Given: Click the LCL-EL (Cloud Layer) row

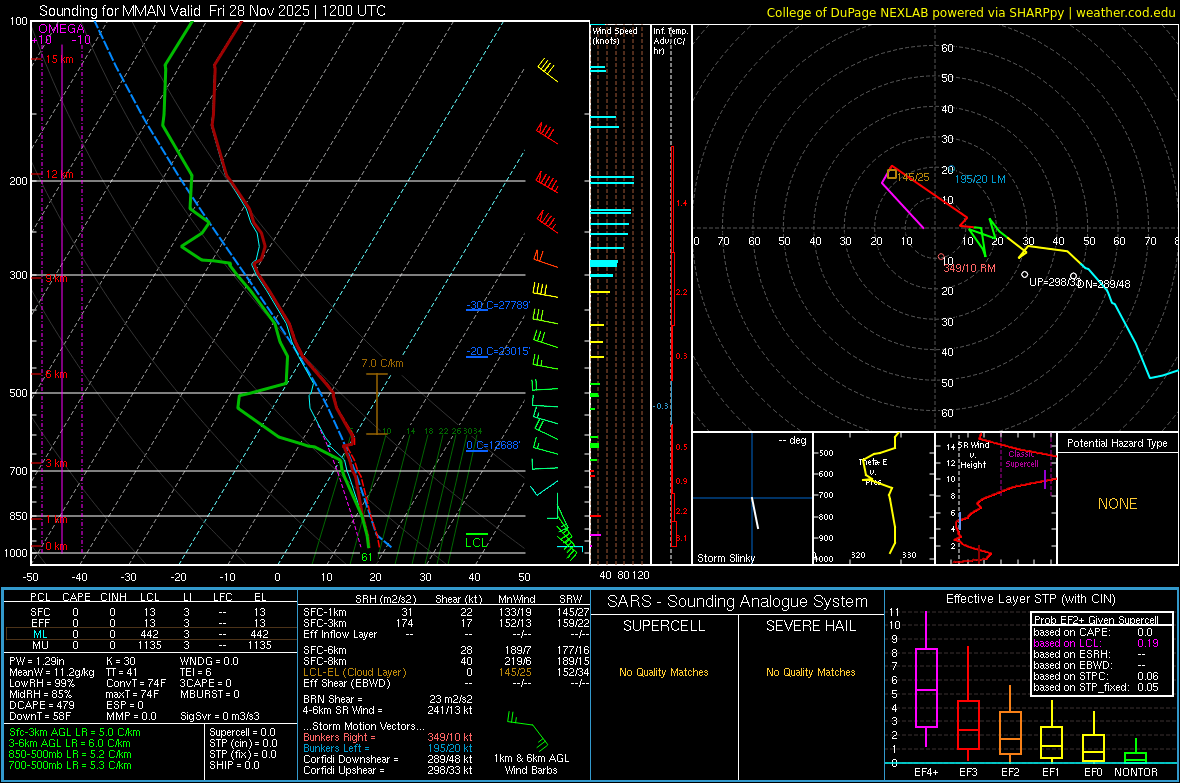Looking at the screenshot, I should 446,672.
